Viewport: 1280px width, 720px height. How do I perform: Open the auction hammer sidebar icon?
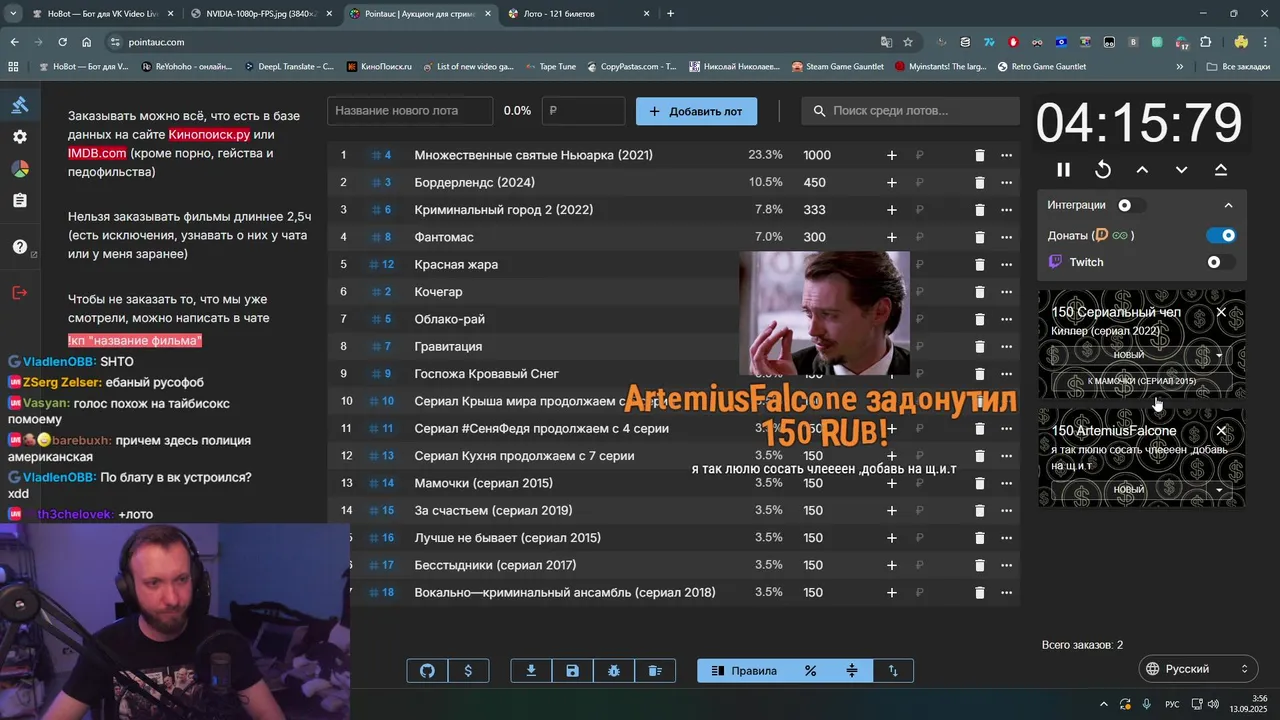20,105
